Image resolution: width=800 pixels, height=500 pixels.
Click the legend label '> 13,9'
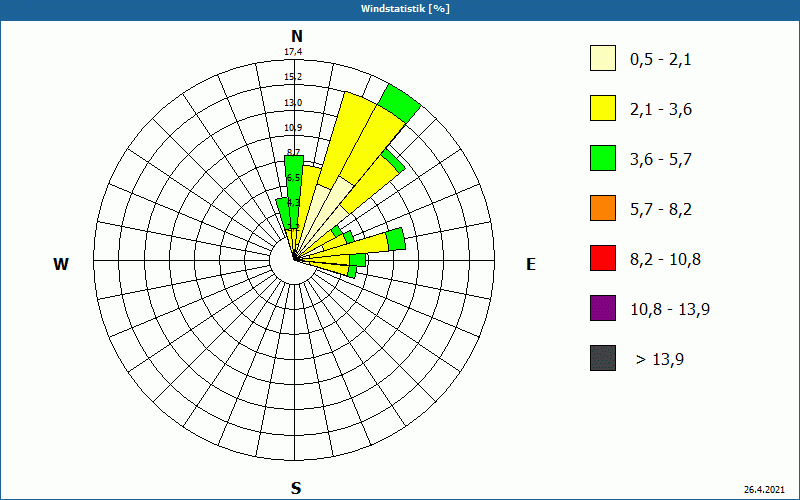(x=660, y=360)
